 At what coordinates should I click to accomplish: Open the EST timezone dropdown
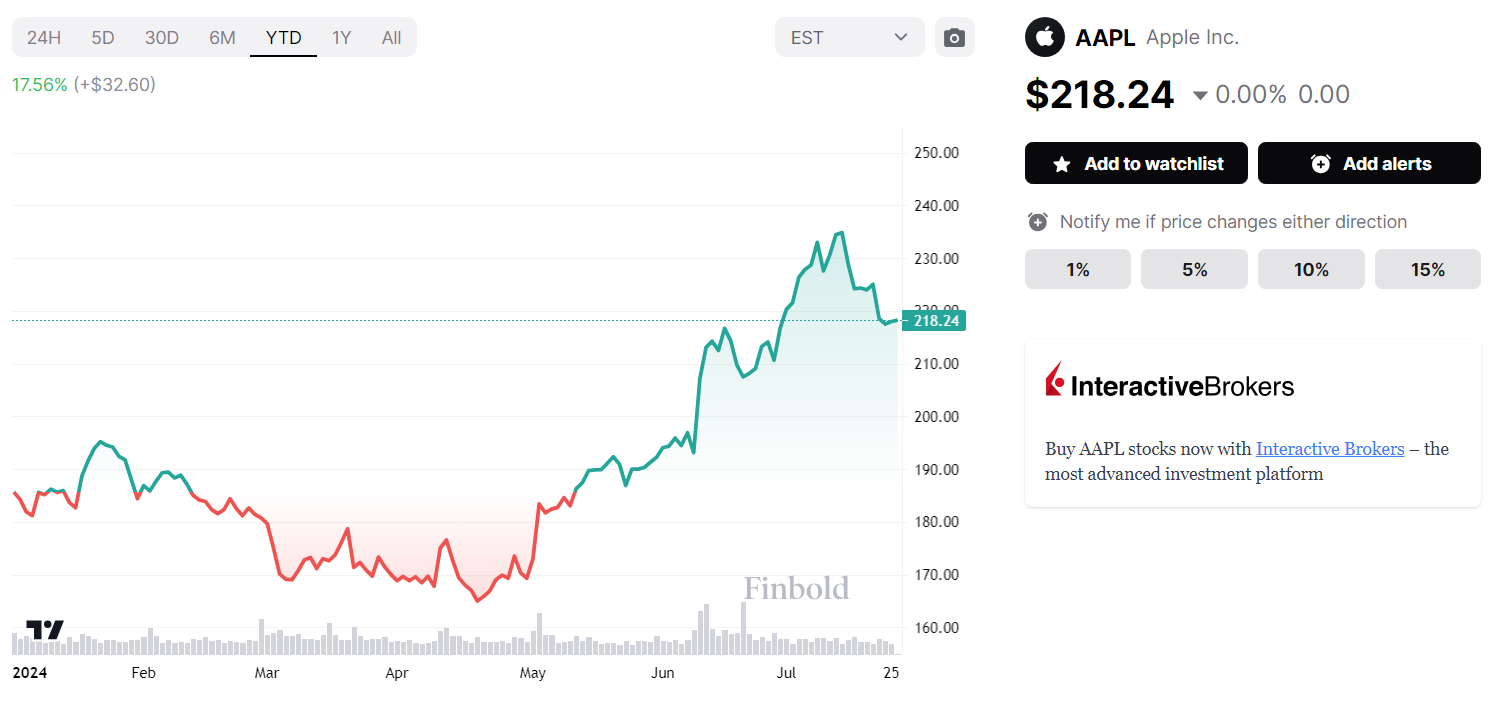pos(849,38)
